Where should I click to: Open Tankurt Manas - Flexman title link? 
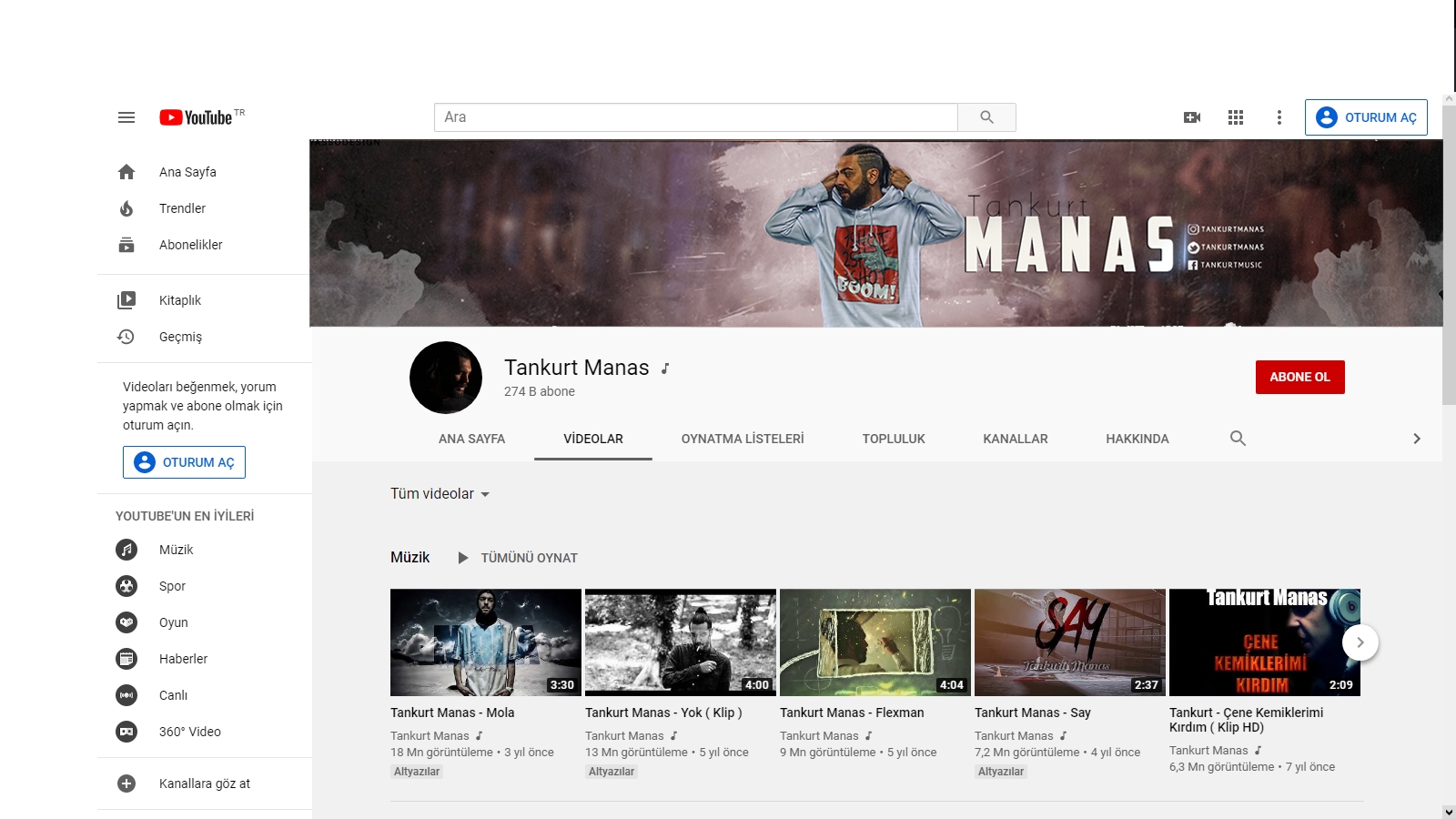tap(852, 713)
